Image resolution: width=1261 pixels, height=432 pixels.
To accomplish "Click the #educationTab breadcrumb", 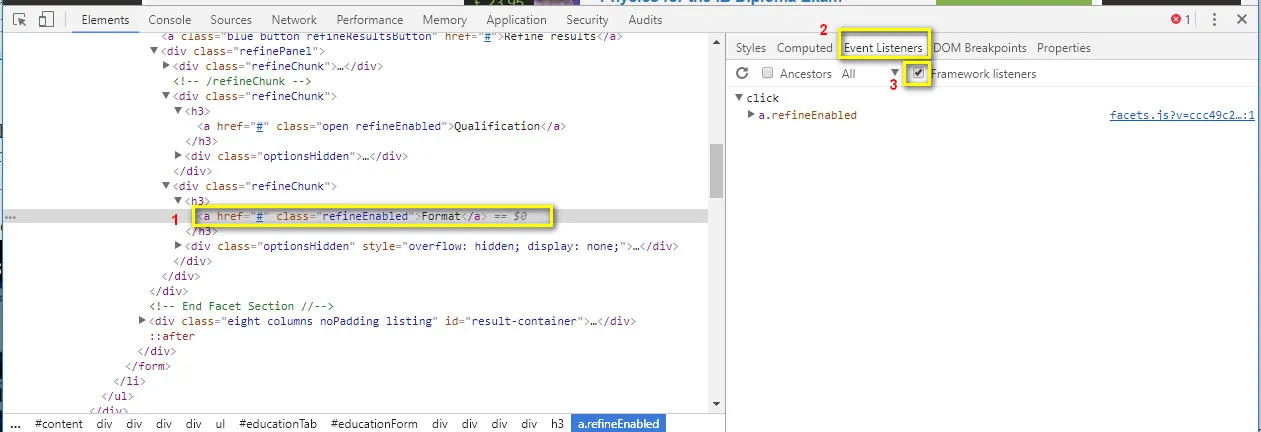I will click(x=279, y=424).
